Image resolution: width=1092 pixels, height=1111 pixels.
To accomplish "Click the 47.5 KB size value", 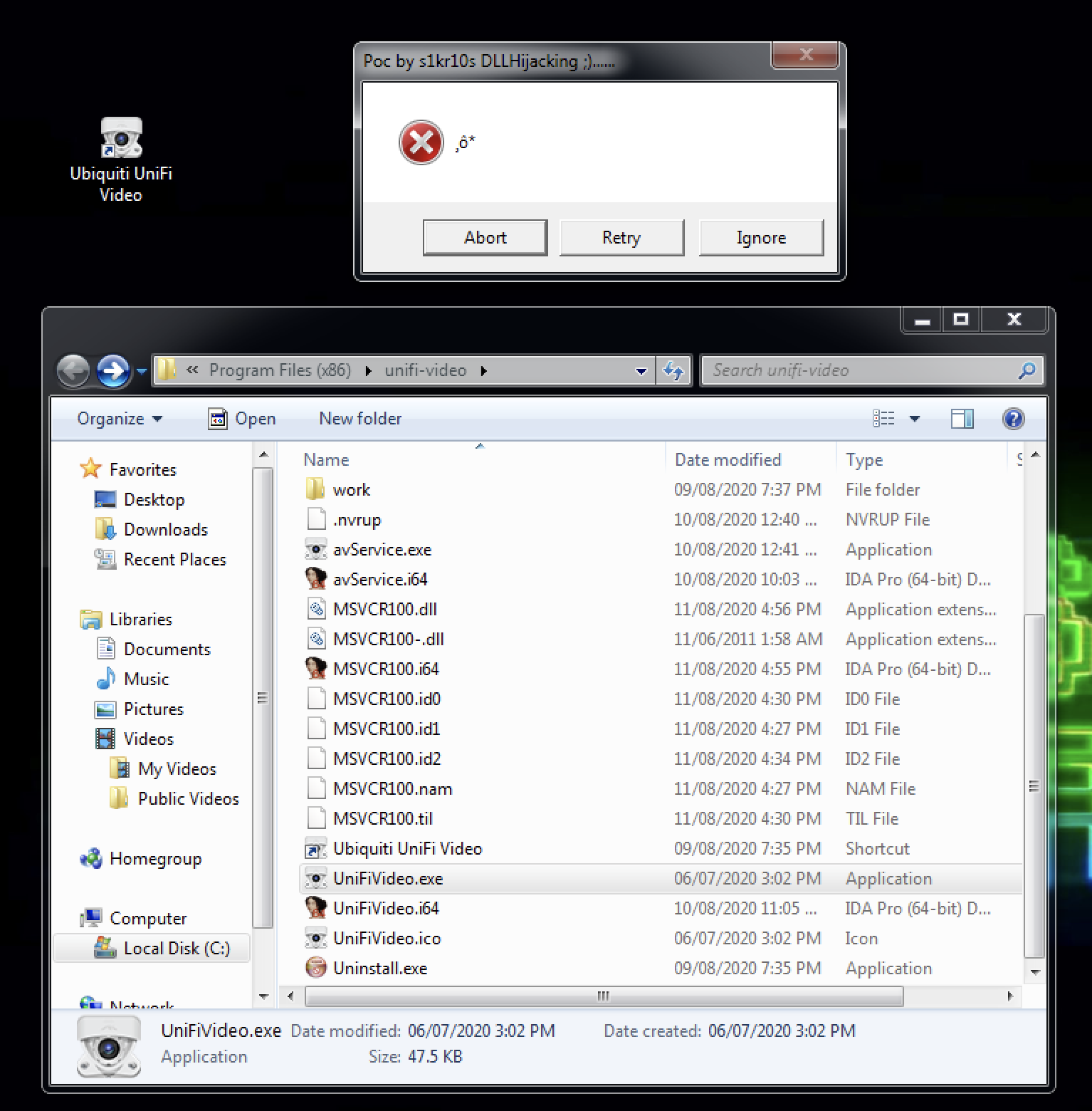I will [435, 1056].
